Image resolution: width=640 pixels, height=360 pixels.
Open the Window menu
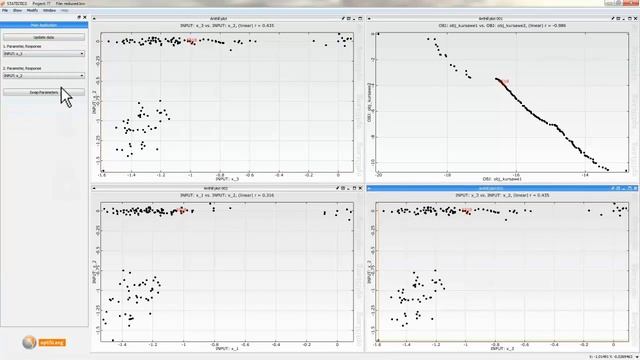tap(49, 10)
